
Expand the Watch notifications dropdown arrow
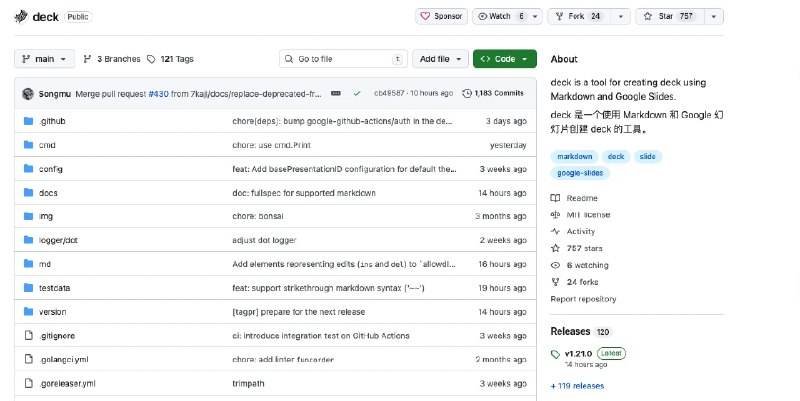click(535, 16)
